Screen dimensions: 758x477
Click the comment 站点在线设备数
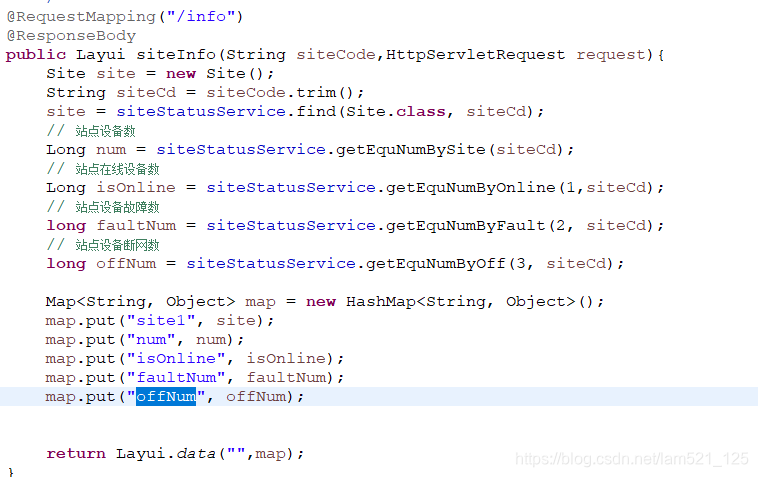103,169
